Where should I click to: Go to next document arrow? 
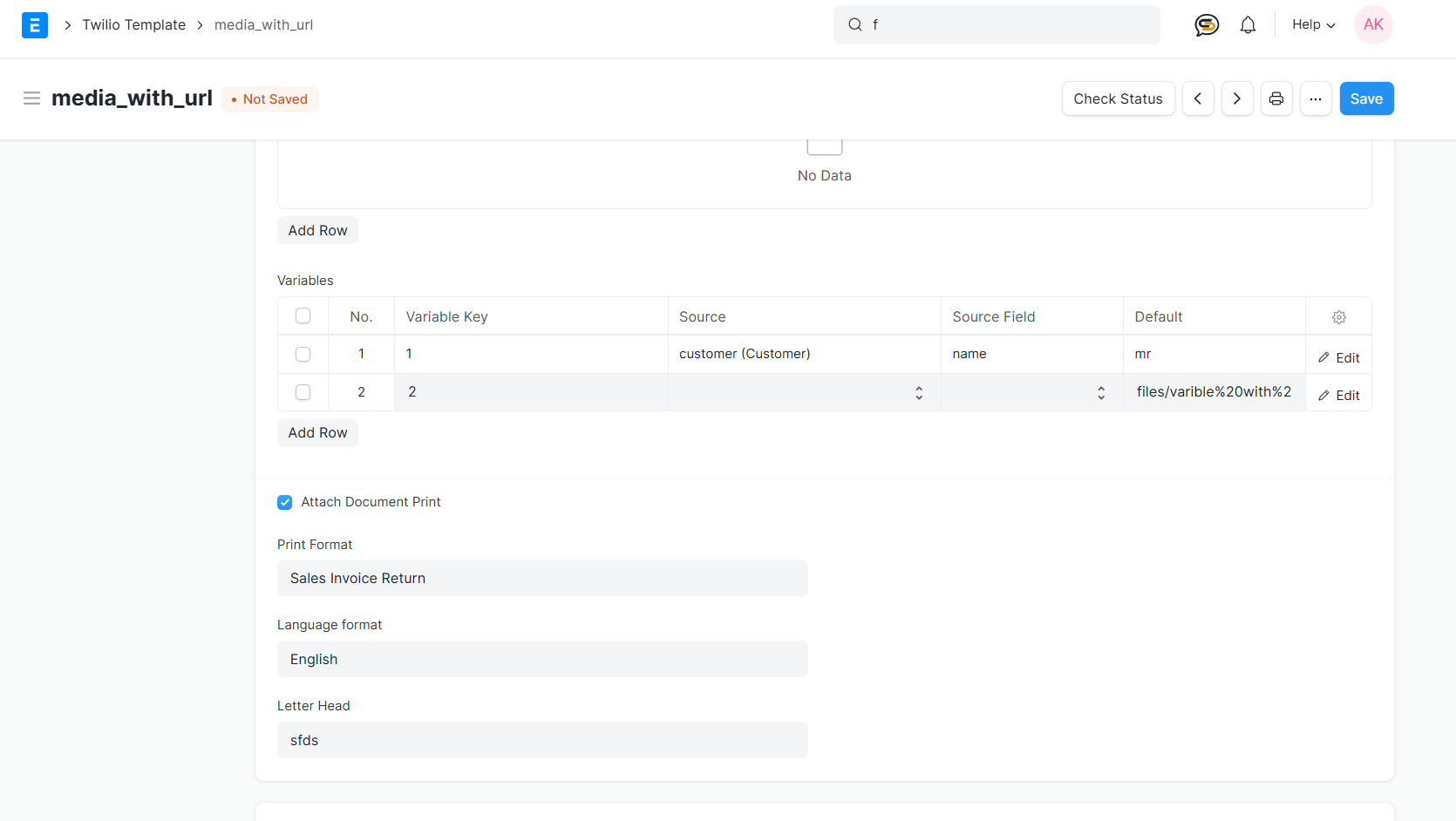[1236, 98]
